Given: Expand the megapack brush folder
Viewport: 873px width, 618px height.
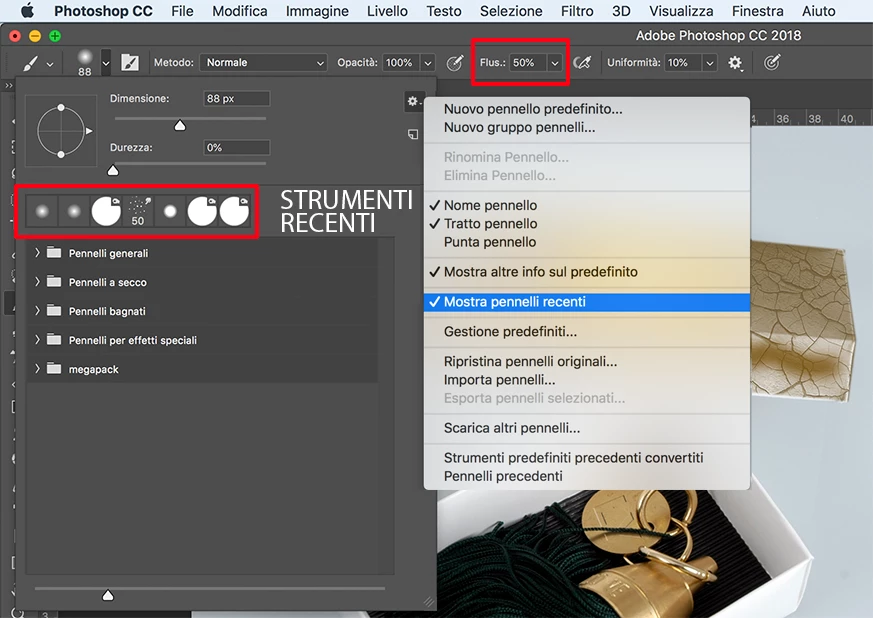Looking at the screenshot, I should coord(37,369).
